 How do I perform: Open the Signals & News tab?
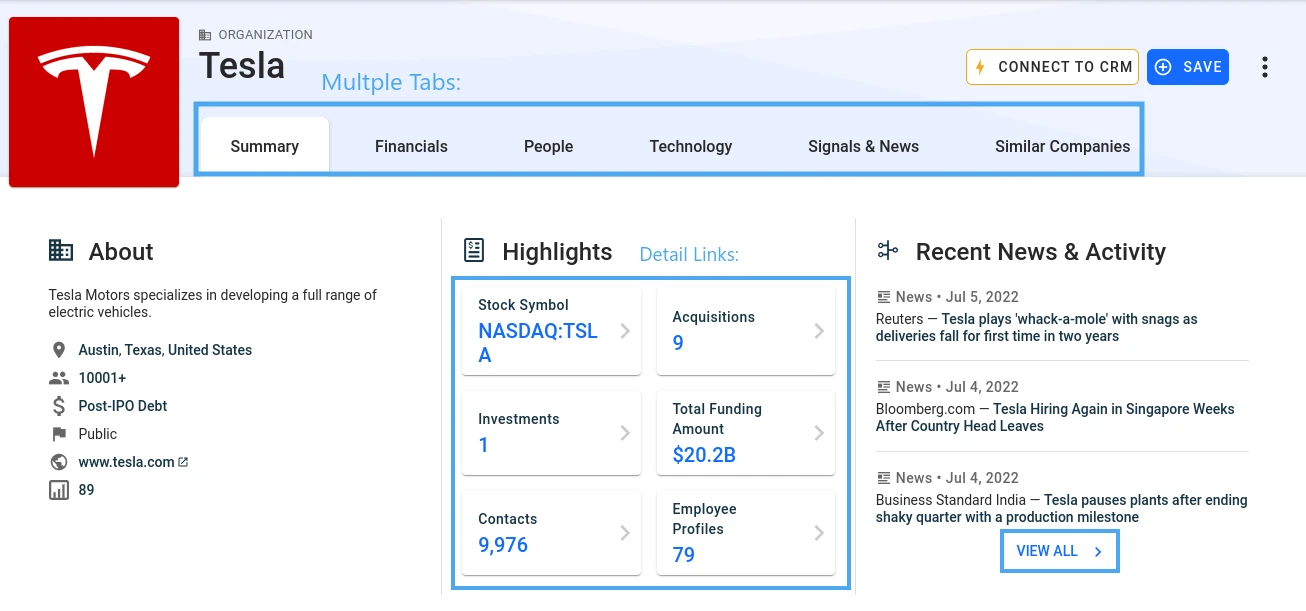pyautogui.click(x=863, y=146)
